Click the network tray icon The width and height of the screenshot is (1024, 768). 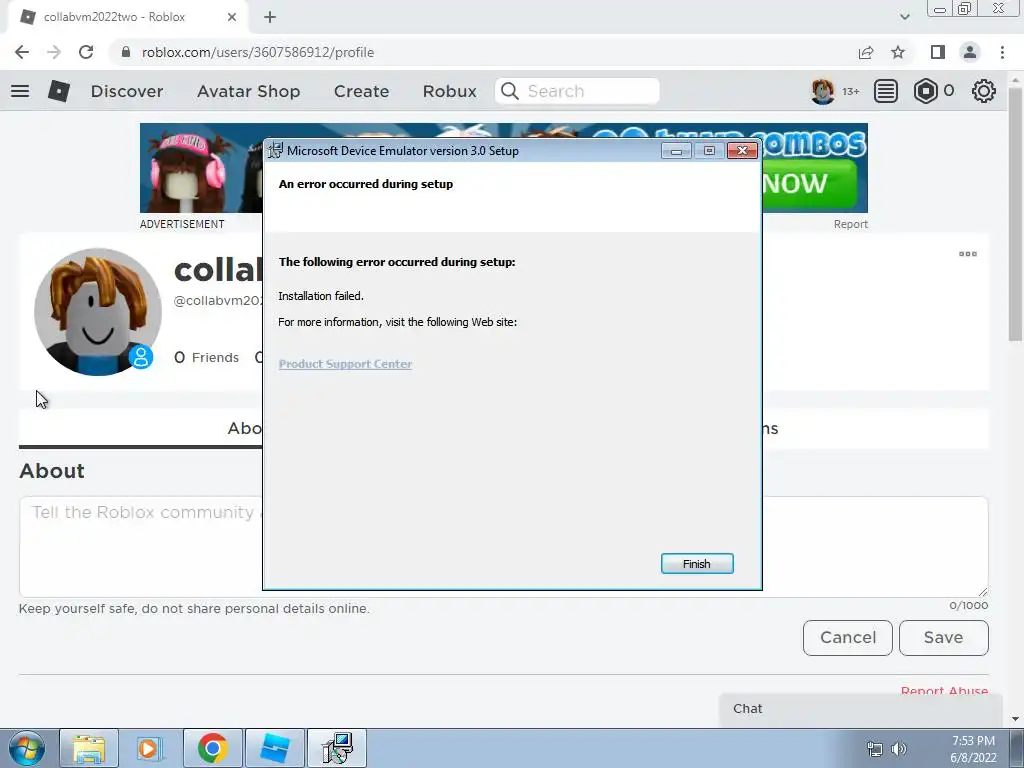[874, 749]
